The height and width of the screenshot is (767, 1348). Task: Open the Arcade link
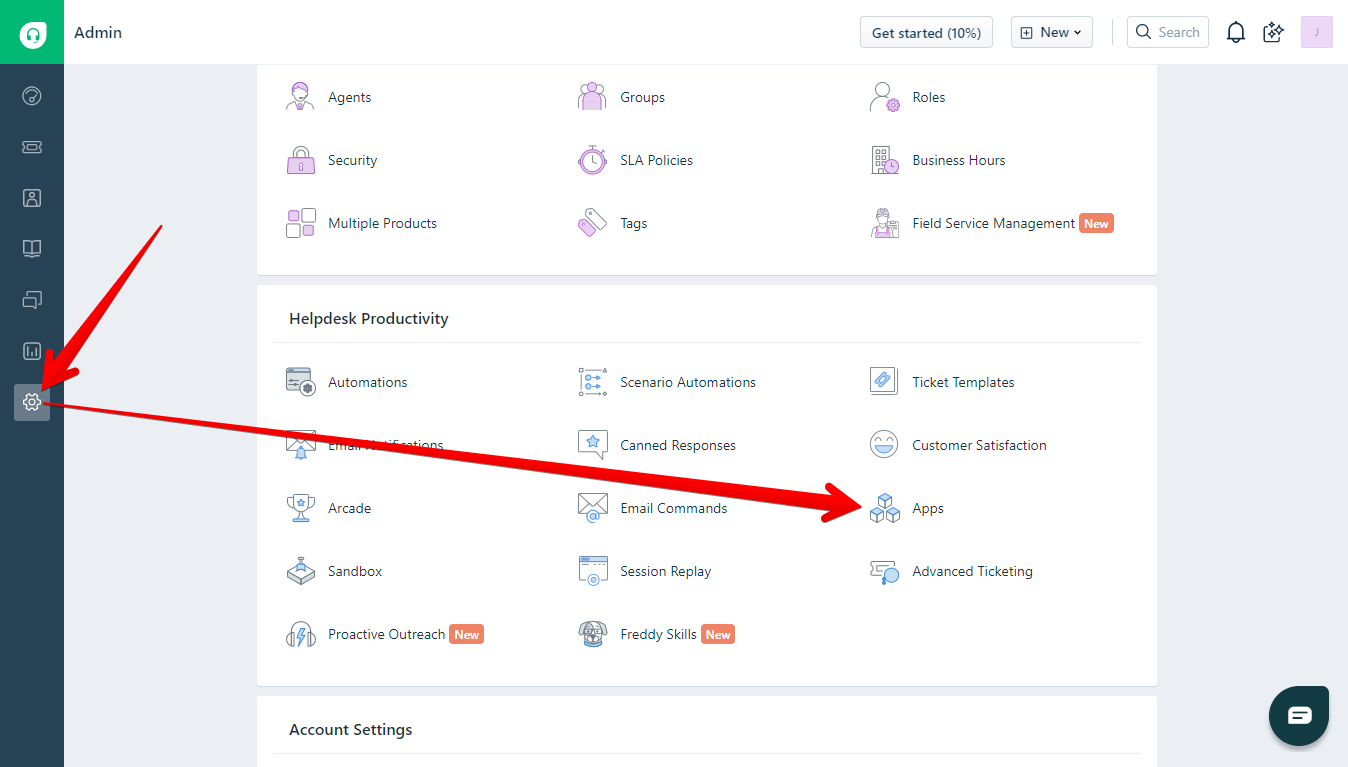click(x=349, y=508)
